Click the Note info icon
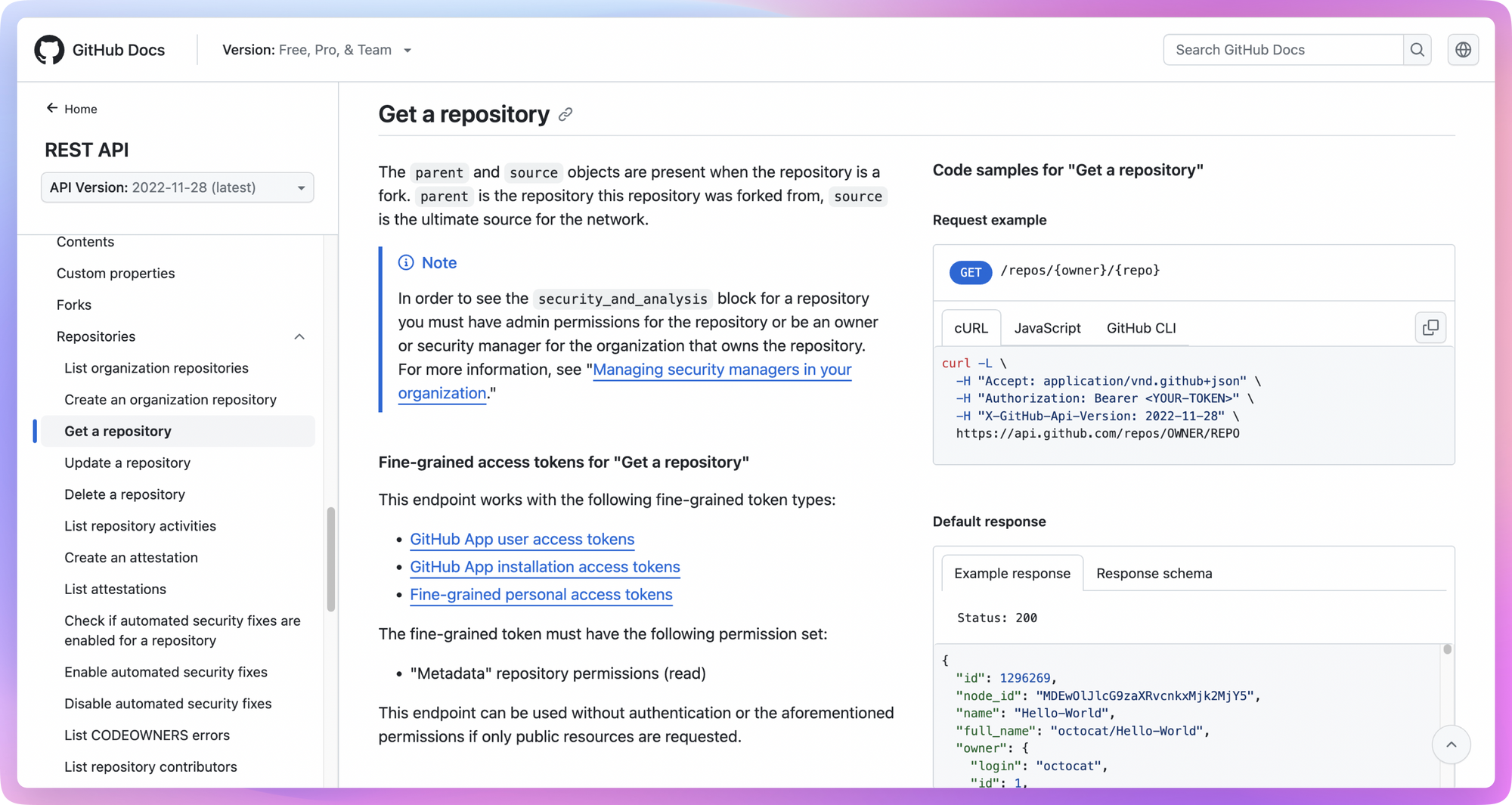Viewport: 1512px width, 805px height. coord(406,262)
